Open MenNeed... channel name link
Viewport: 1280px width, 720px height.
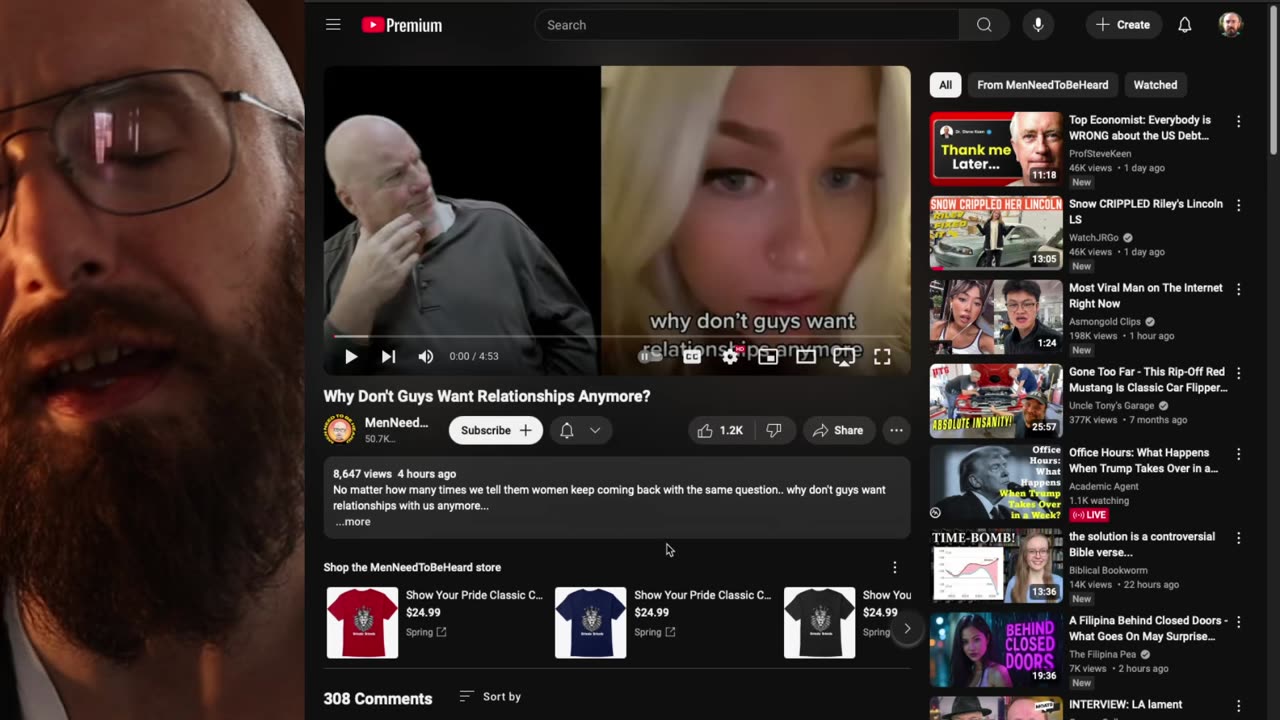click(x=396, y=423)
